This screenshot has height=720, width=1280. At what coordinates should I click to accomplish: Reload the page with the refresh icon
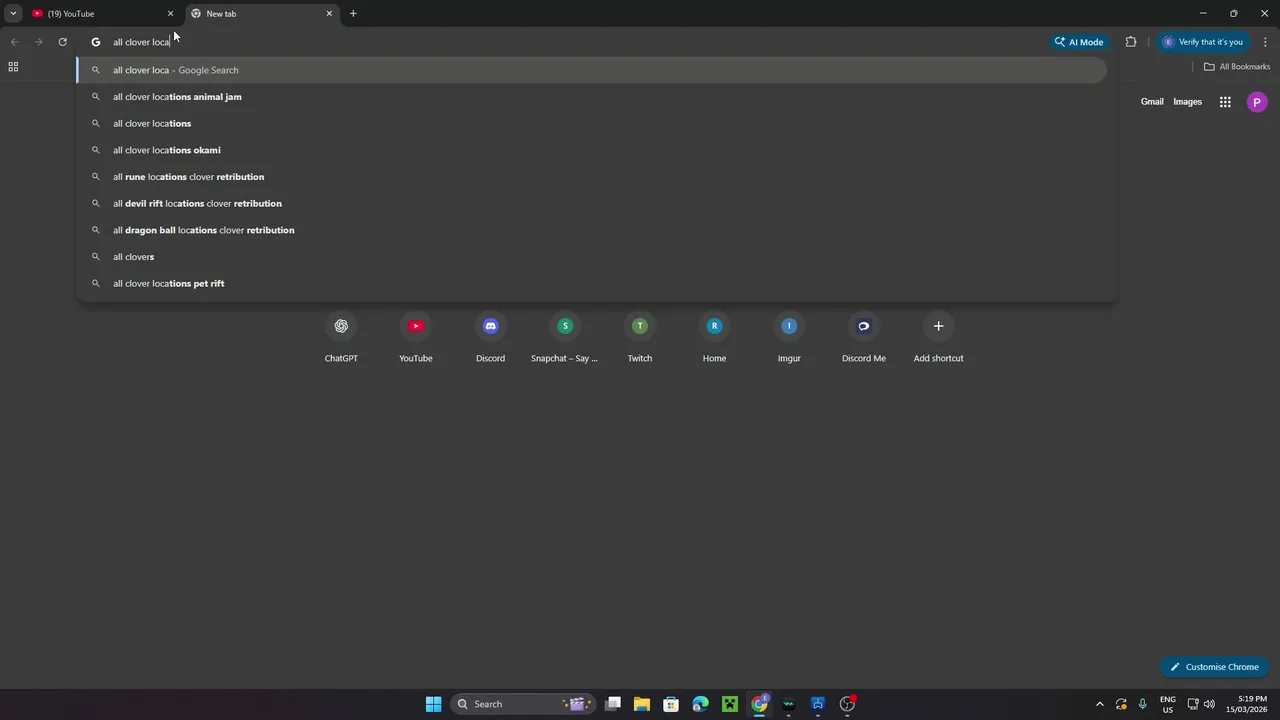pos(62,42)
